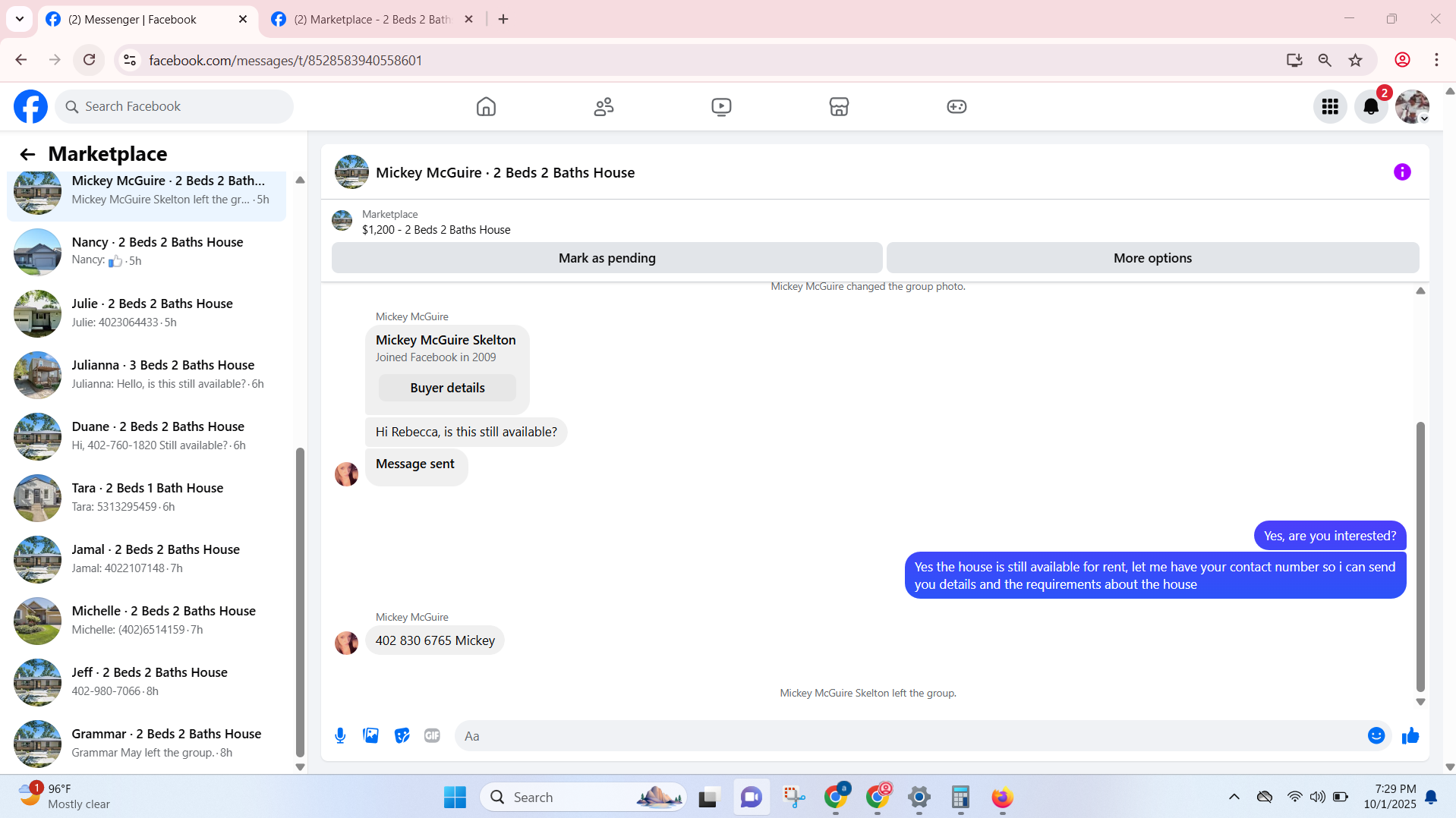Open Jeff 2 Beds 2 Baths conversation

(x=147, y=681)
